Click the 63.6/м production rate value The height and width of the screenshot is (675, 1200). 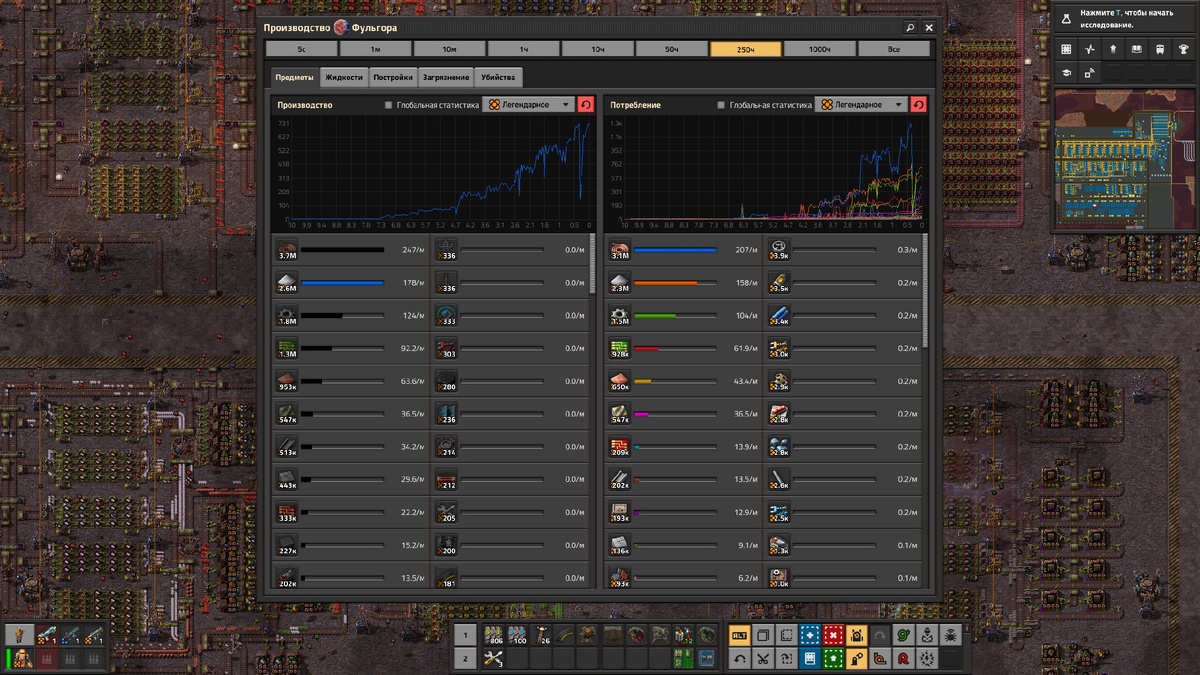[x=413, y=381]
